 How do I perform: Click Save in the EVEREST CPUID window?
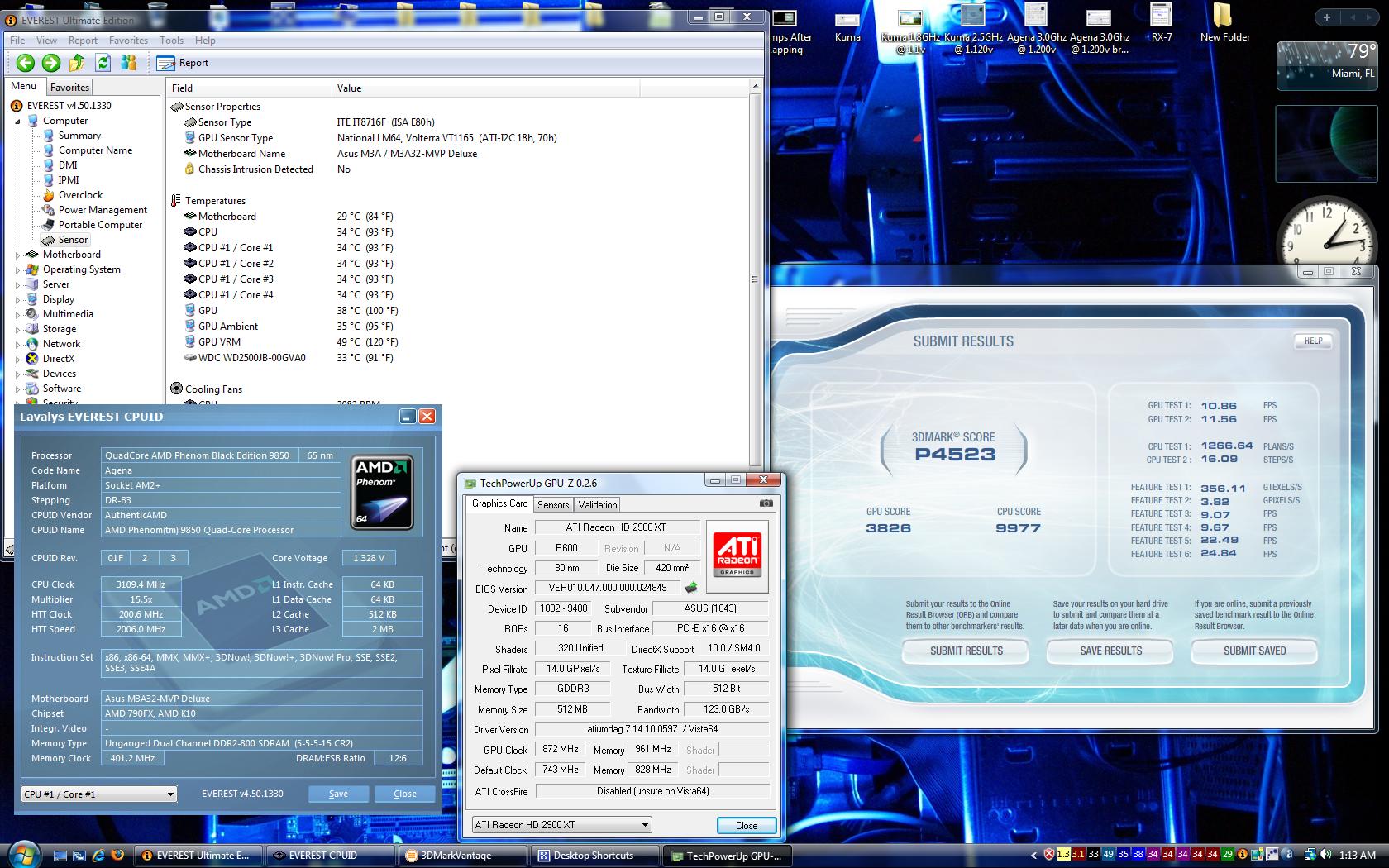338,794
